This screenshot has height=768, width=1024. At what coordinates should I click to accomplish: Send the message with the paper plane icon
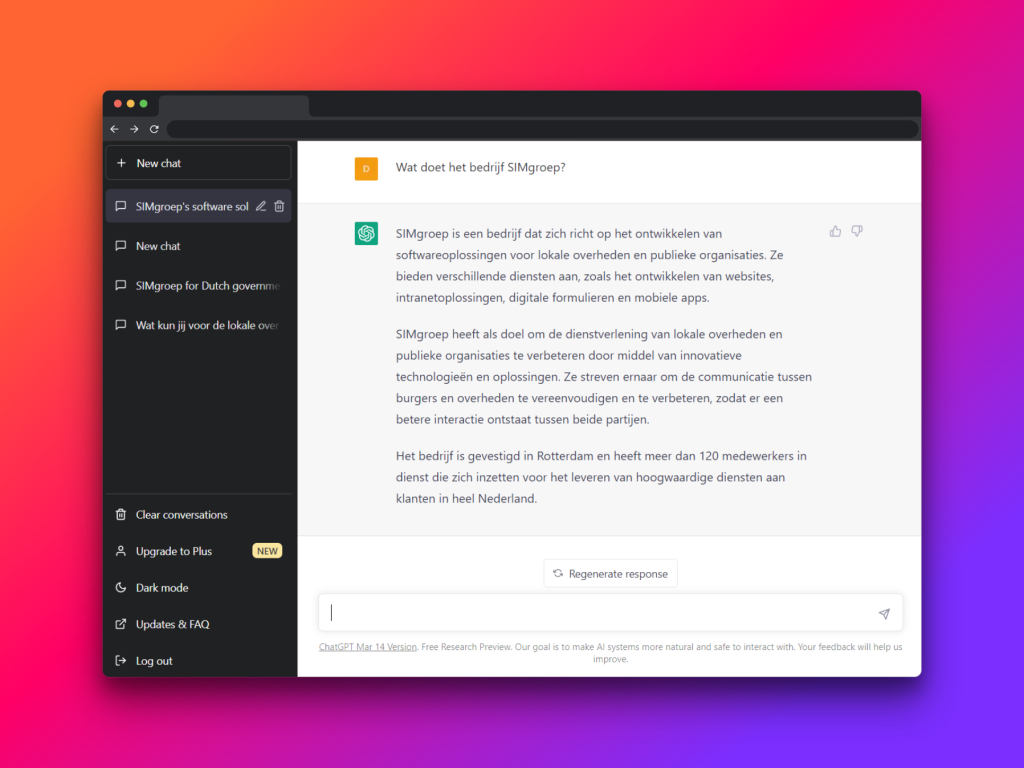coord(884,613)
